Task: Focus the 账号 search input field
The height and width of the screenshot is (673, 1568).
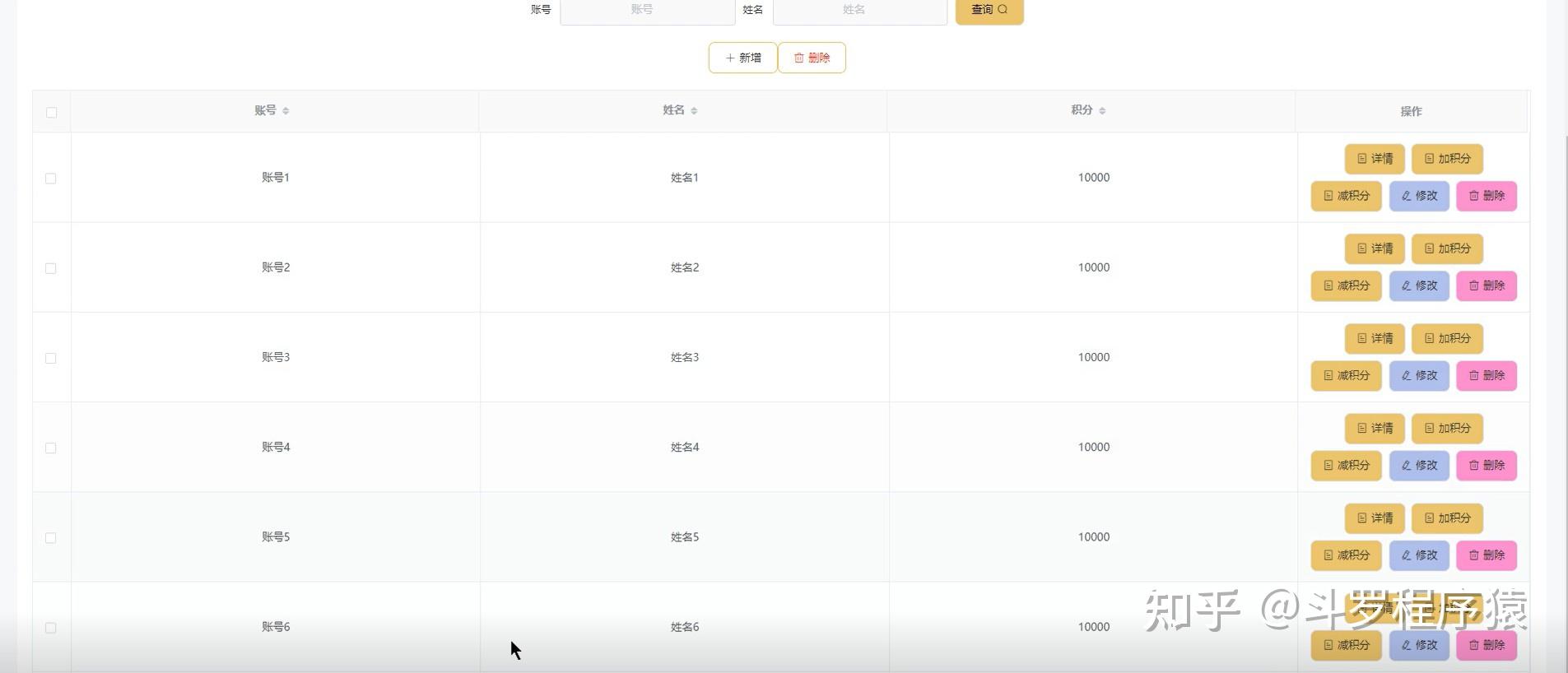Action: (x=648, y=11)
